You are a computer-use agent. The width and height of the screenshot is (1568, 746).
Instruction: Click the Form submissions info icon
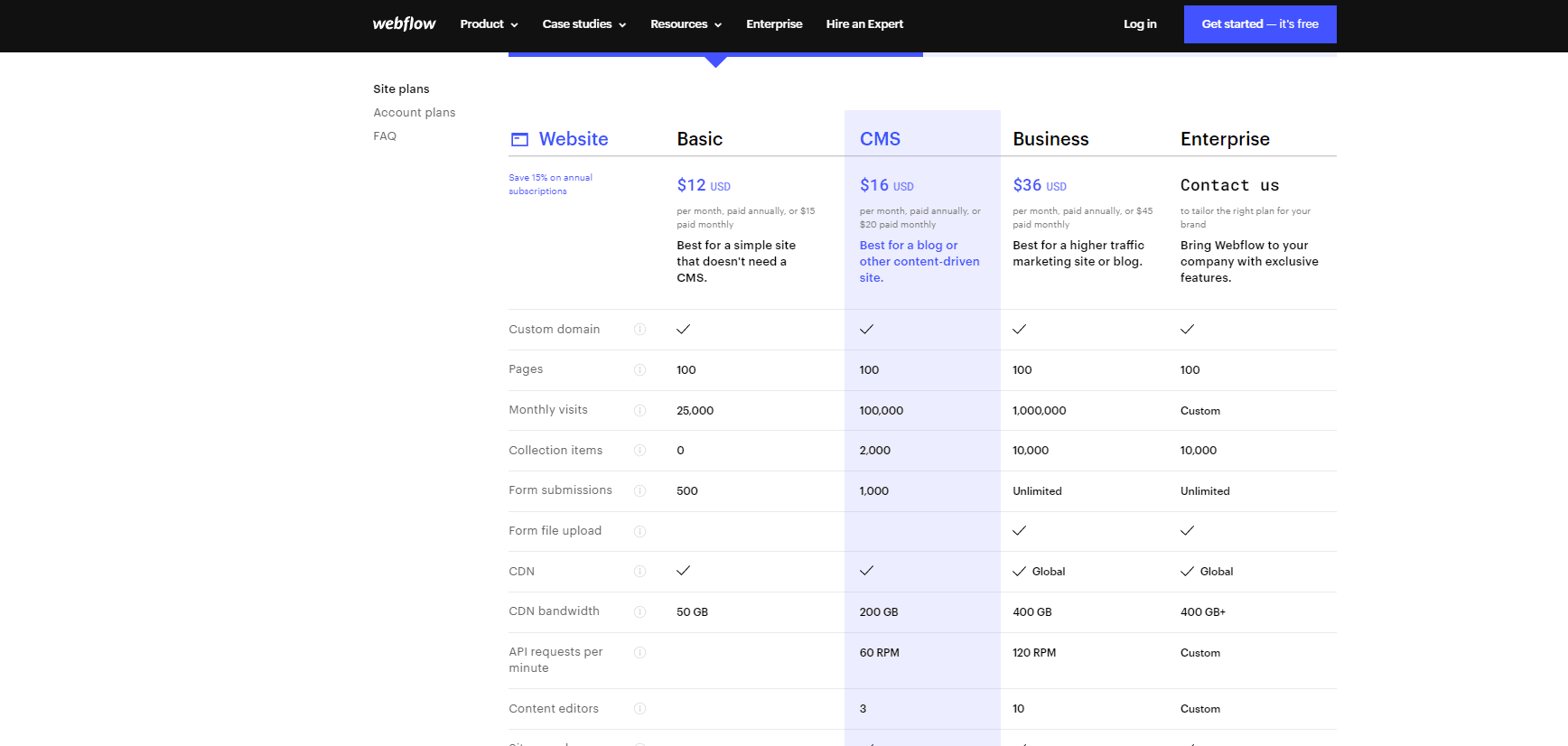pyautogui.click(x=639, y=490)
